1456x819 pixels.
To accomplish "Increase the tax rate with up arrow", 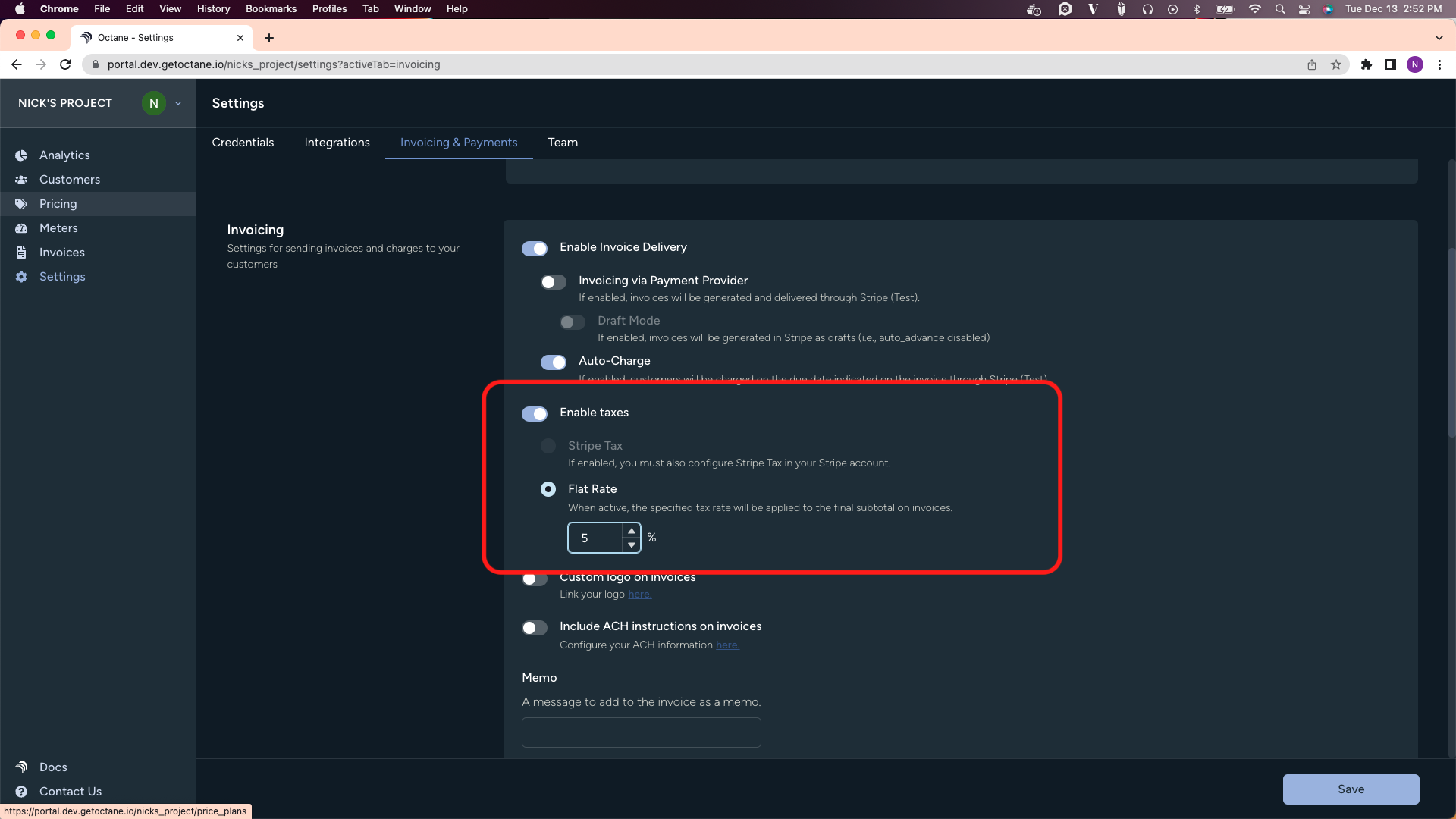I will click(x=632, y=531).
